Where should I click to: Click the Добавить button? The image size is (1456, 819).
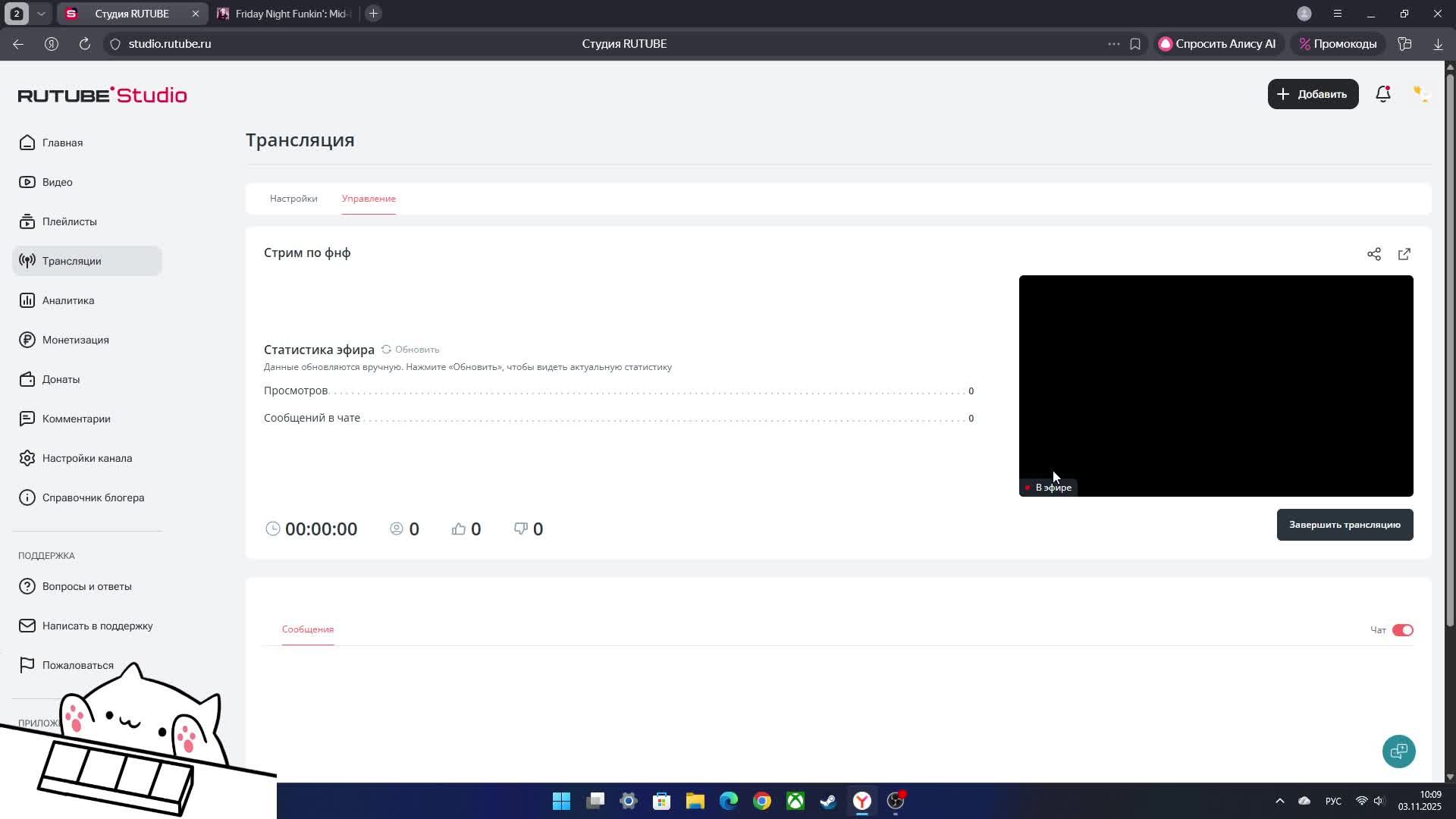coord(1312,94)
